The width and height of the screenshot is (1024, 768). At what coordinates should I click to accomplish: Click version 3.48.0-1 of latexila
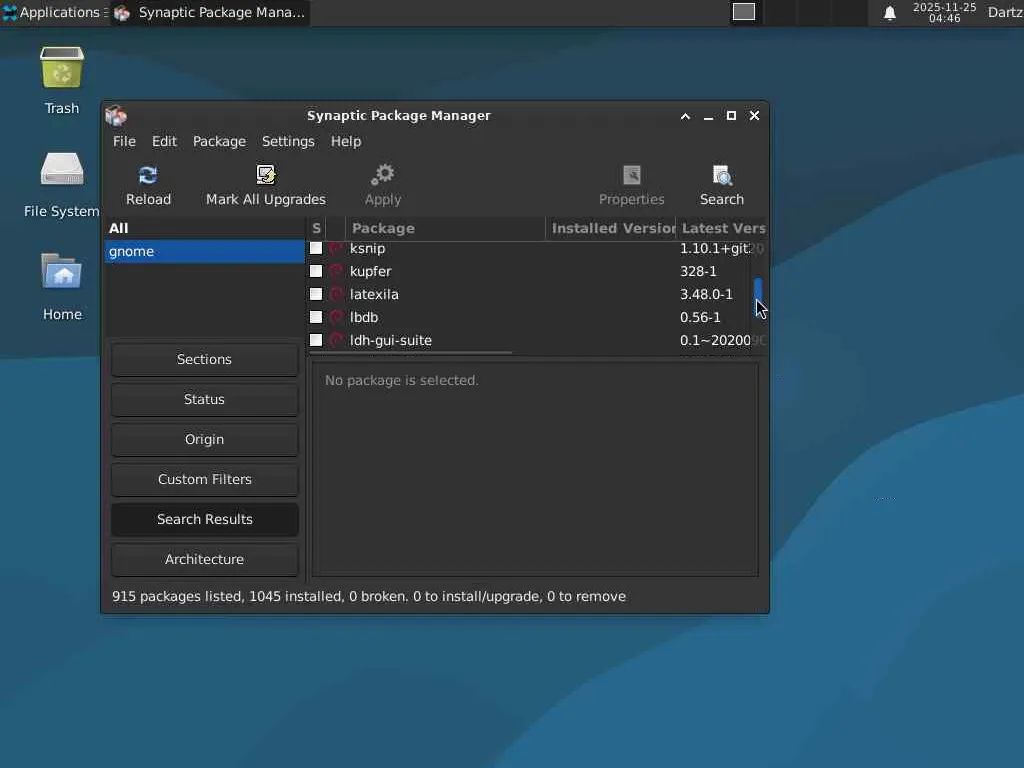[706, 294]
